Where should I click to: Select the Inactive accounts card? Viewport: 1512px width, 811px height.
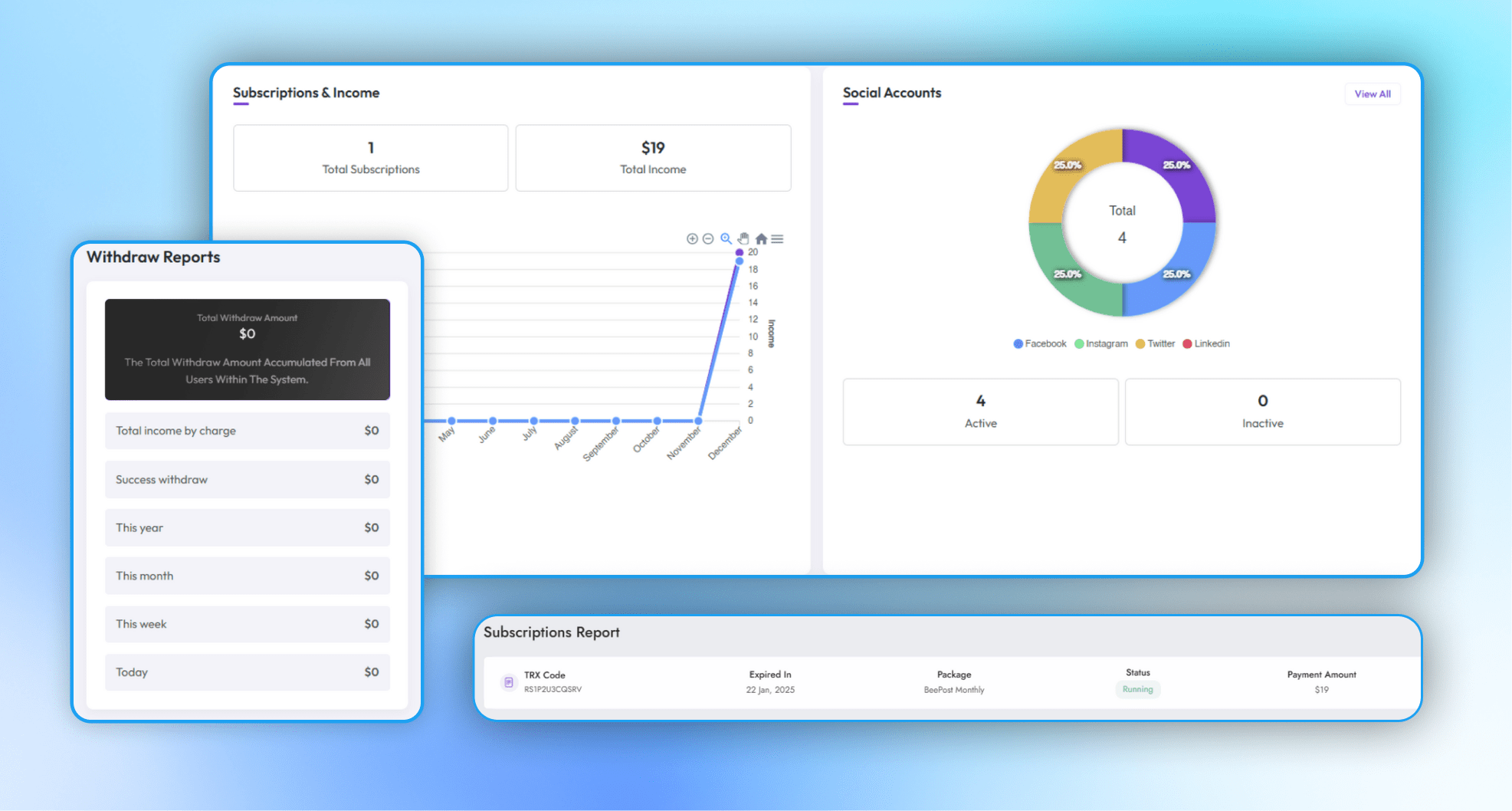[1262, 412]
